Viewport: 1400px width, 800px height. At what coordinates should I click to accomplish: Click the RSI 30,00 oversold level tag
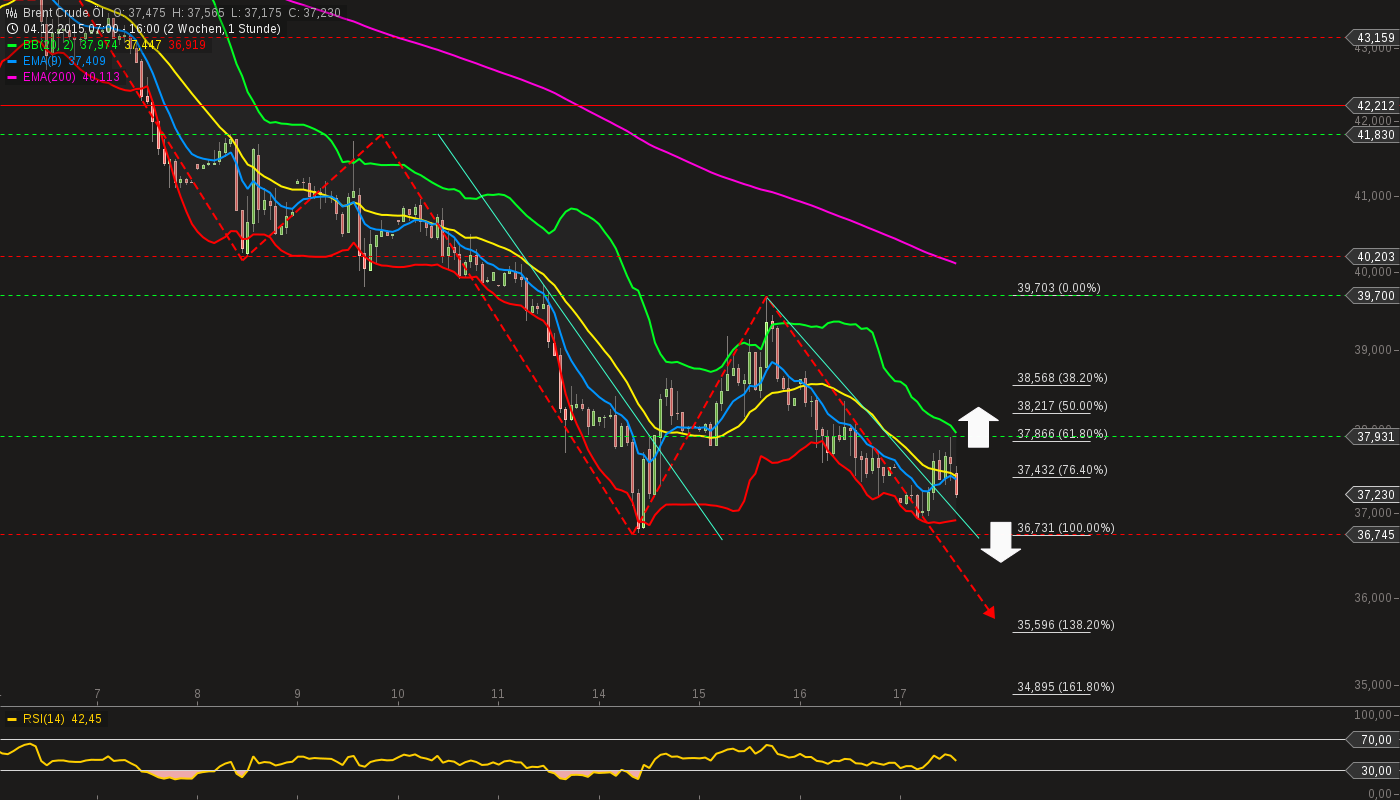click(x=1375, y=771)
